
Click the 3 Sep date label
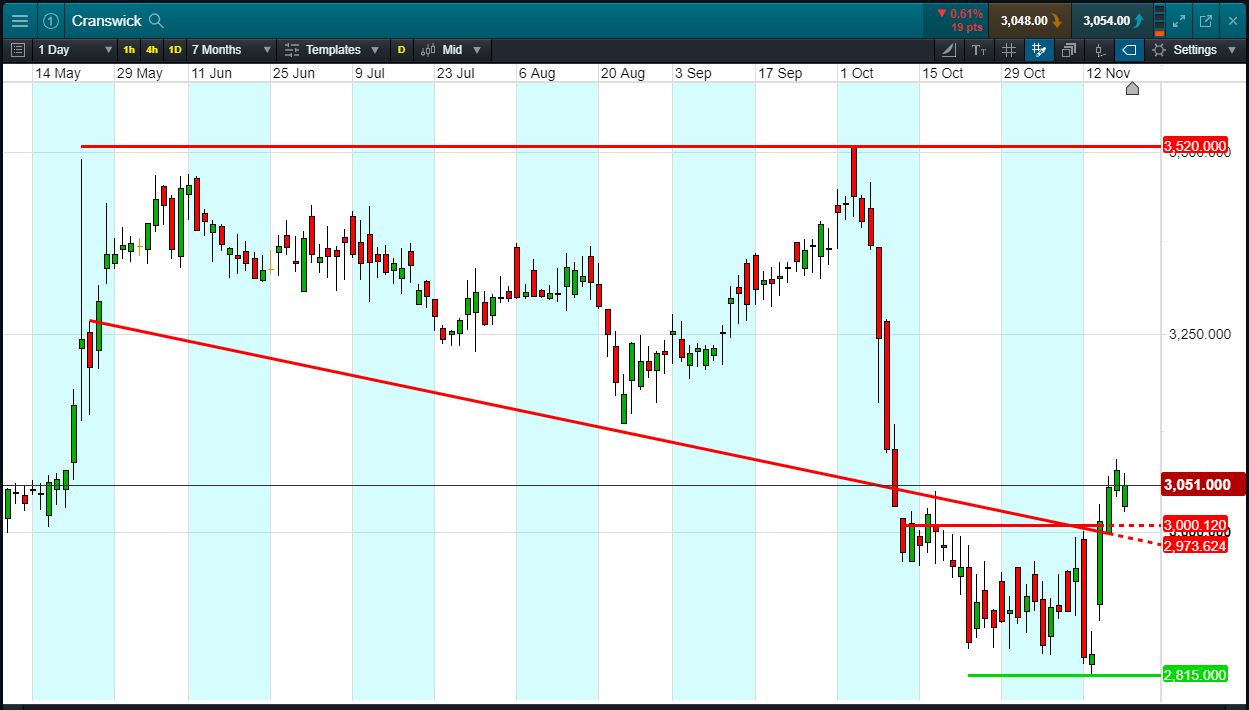tap(693, 73)
